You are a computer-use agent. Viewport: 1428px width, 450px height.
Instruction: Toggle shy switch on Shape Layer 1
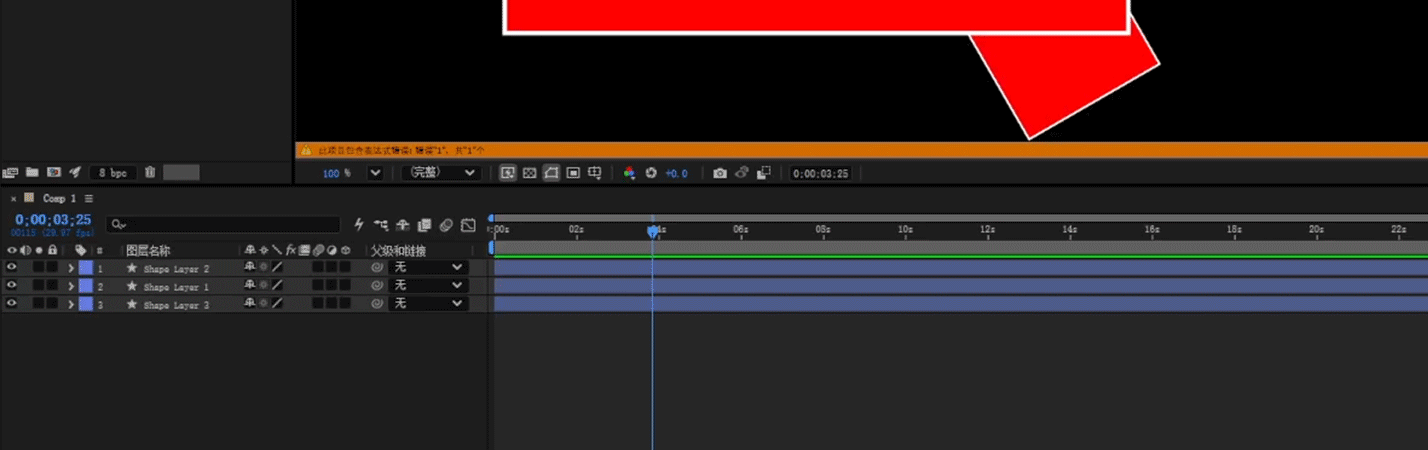pos(250,286)
